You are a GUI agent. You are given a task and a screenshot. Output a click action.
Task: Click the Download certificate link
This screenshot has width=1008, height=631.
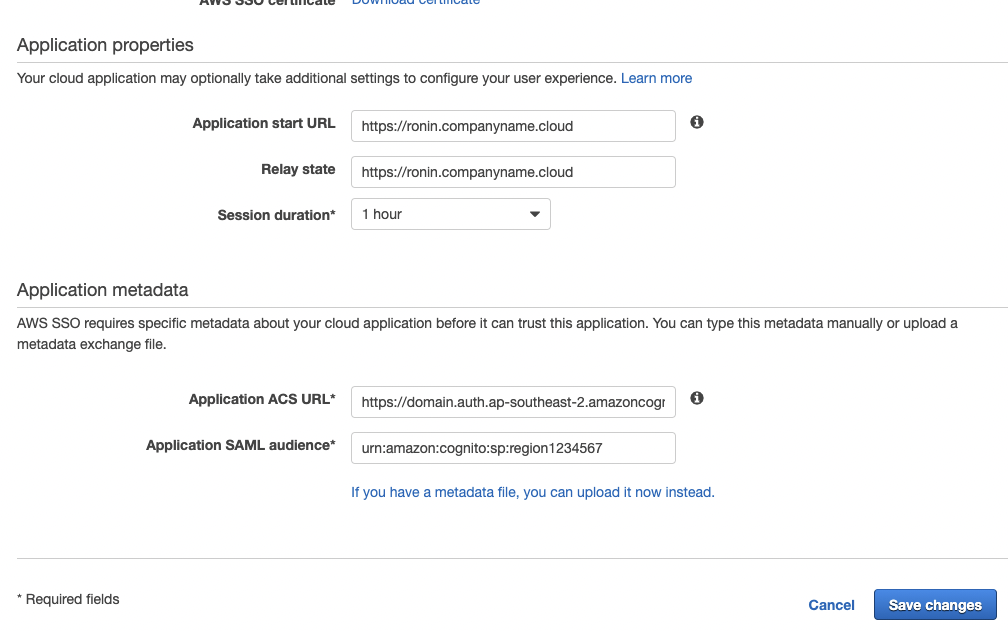tap(415, 3)
